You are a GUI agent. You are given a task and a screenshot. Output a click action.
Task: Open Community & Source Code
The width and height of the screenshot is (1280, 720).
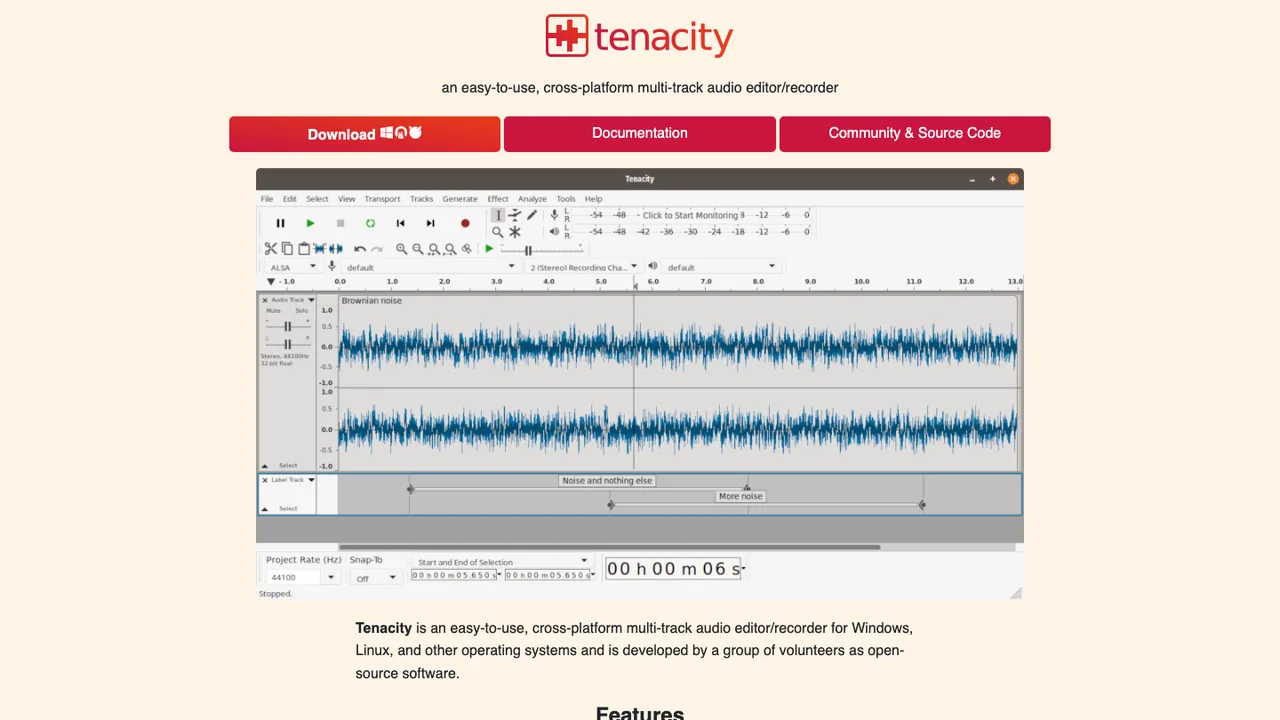(915, 134)
